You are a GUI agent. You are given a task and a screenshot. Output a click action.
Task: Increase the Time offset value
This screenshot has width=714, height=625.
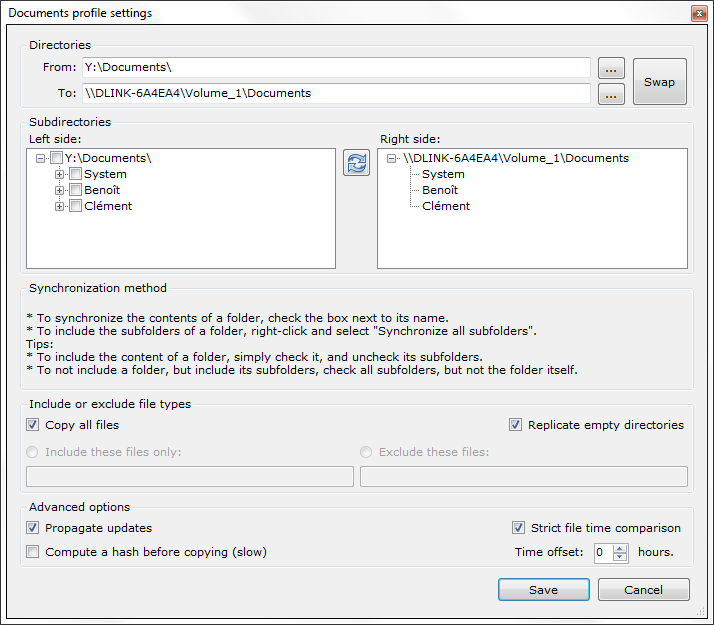click(620, 548)
